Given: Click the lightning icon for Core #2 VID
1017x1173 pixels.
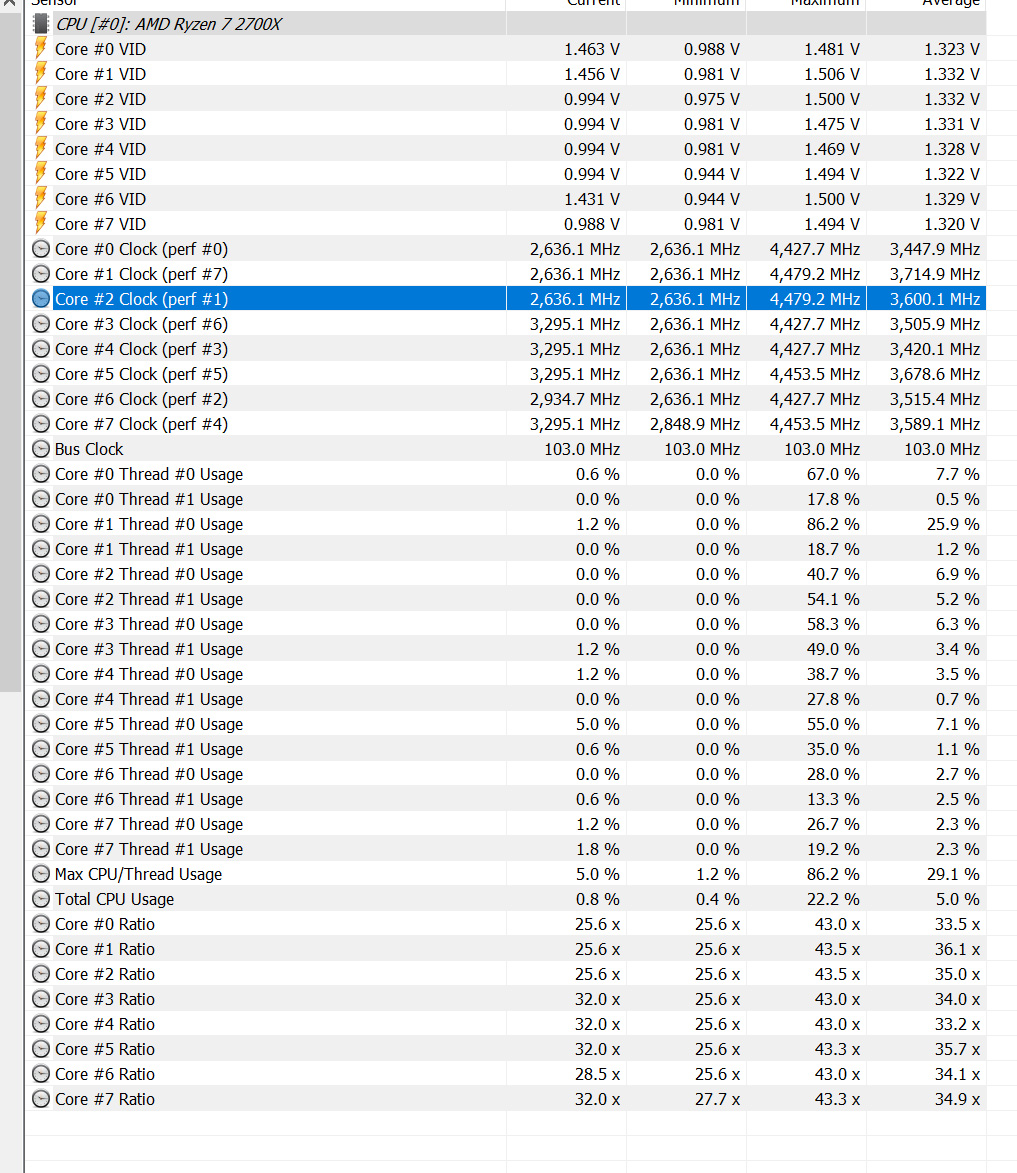Looking at the screenshot, I should click(41, 99).
